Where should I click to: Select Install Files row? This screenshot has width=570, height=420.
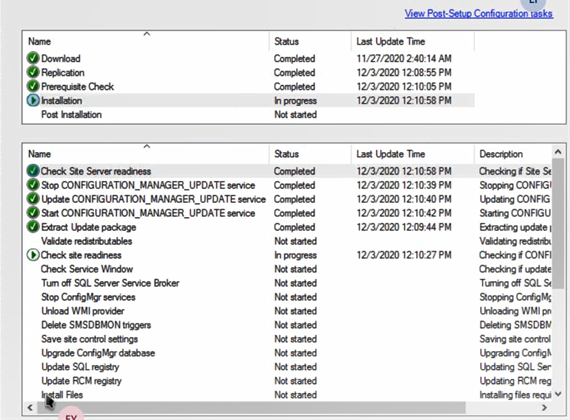287,395
